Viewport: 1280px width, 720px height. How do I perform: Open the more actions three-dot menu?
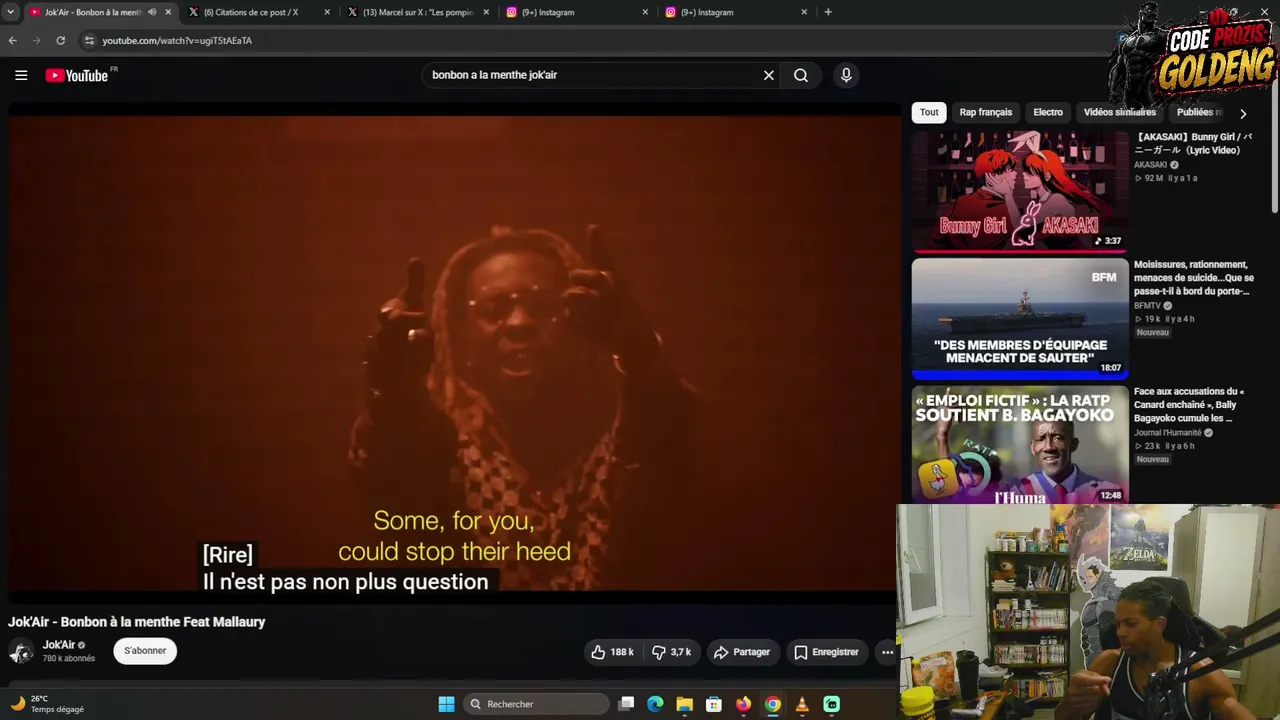click(887, 652)
